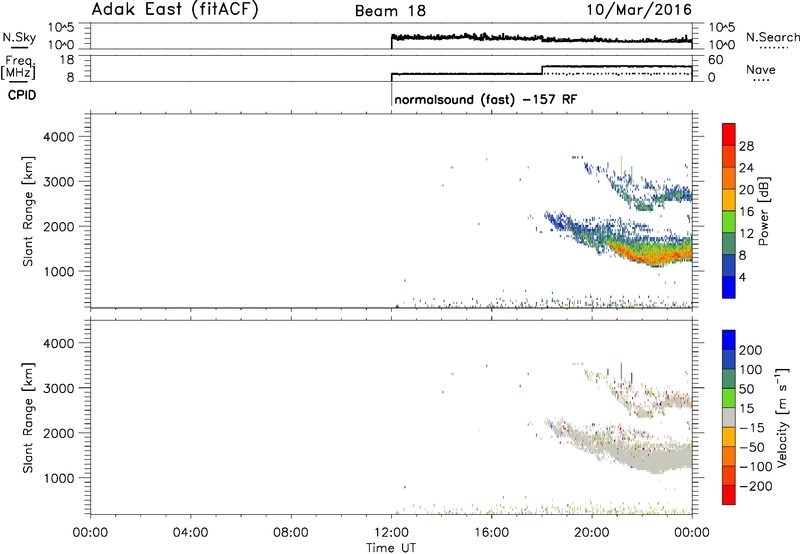Click the "16" label on the power color bar
This screenshot has width=800, height=554.
[x=746, y=212]
